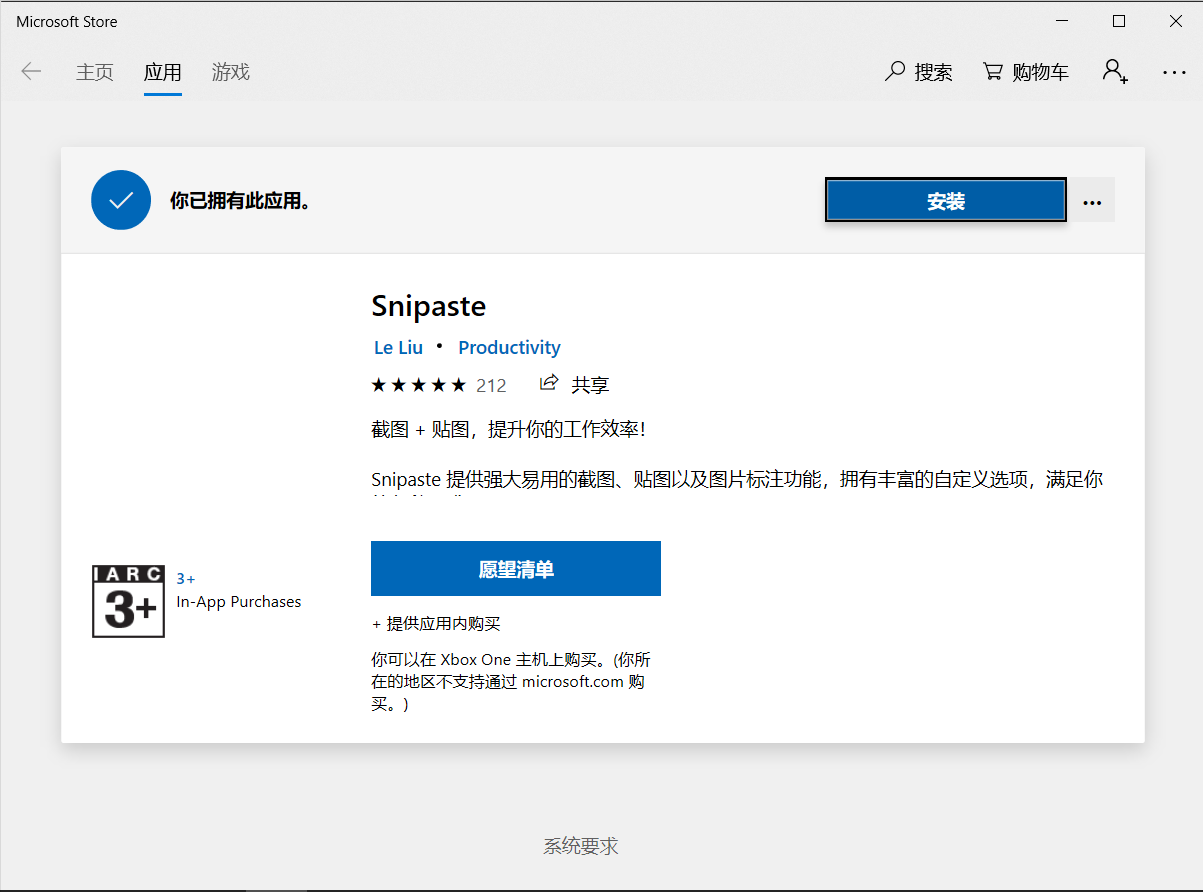
Task: Click the IARC 3+ age rating badge
Action: pos(128,600)
